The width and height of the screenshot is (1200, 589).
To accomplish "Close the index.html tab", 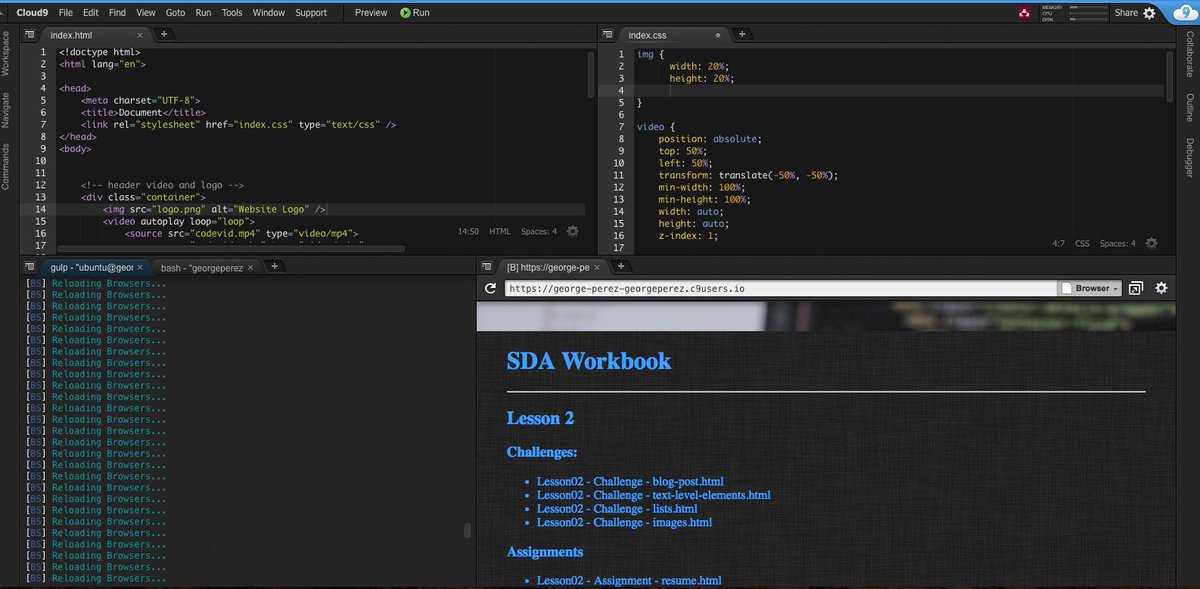I will pyautogui.click(x=139, y=35).
